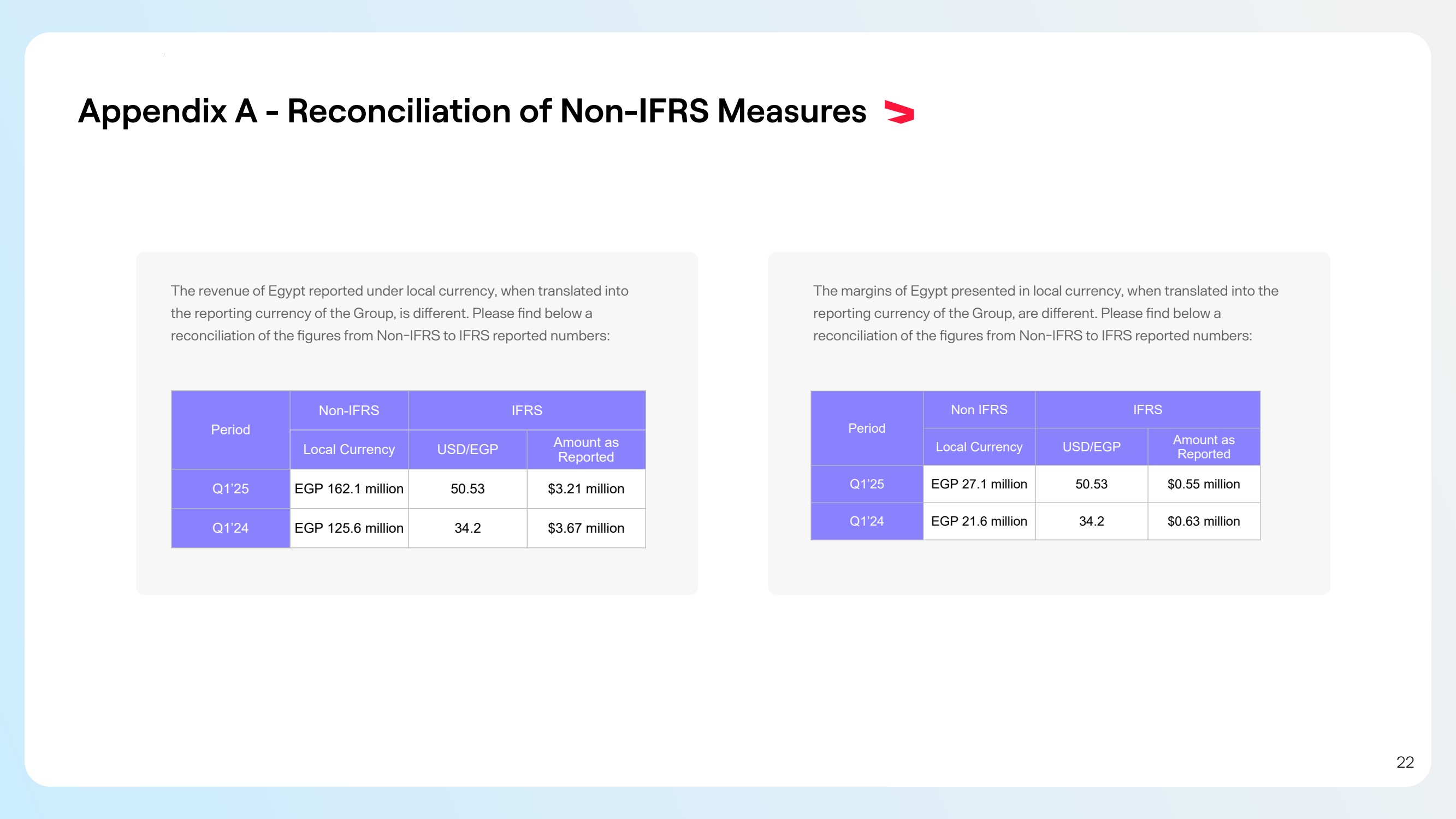Screen dimensions: 1456x819
Task: Click the revenue of Egypt description paragraph
Action: pos(399,313)
